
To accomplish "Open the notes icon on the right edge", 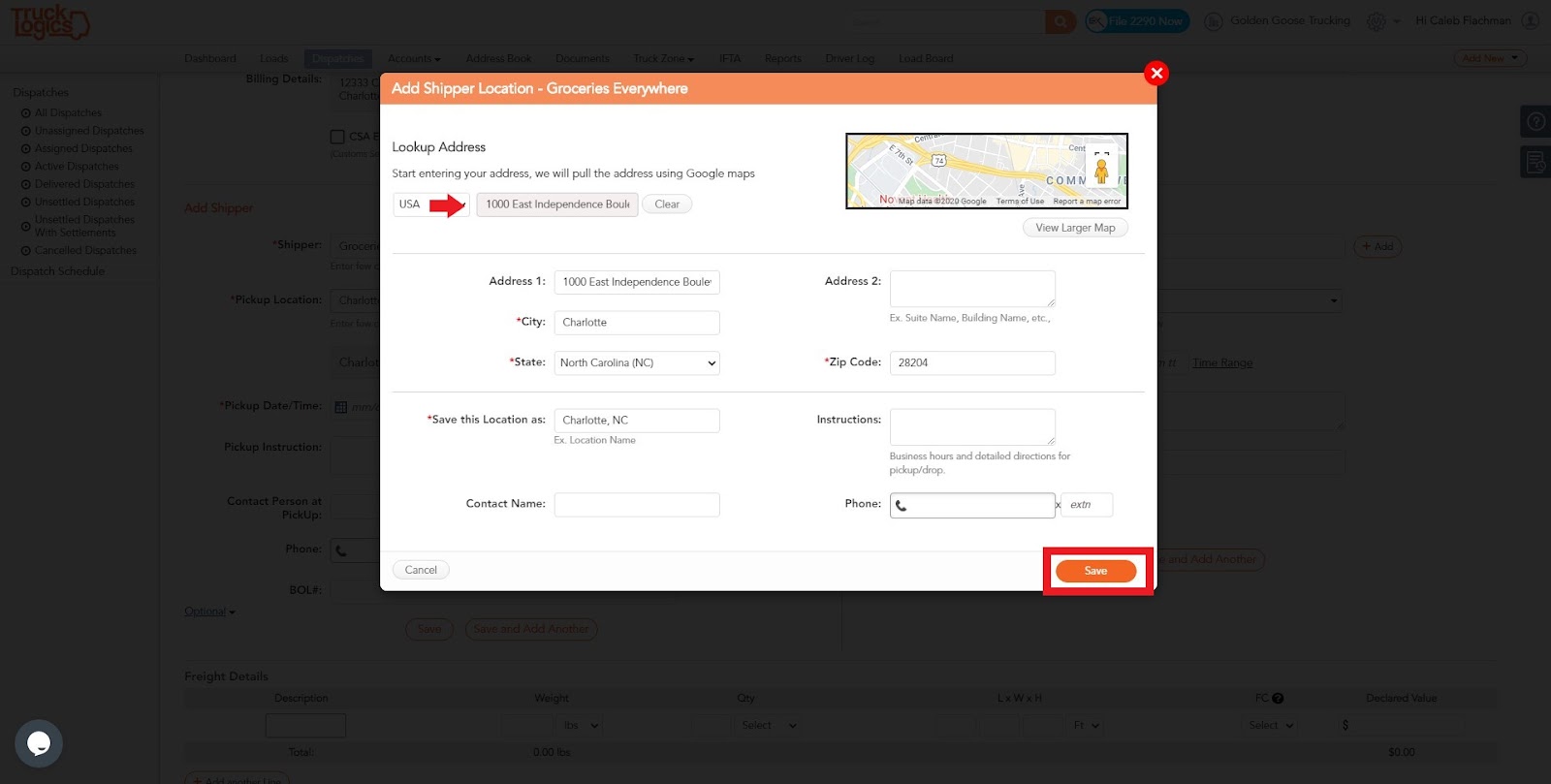I will coord(1535,162).
